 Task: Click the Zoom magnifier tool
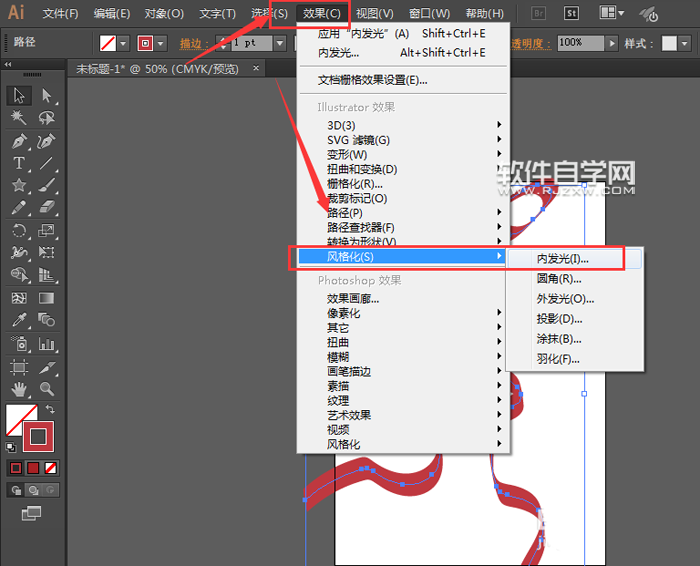[46, 388]
